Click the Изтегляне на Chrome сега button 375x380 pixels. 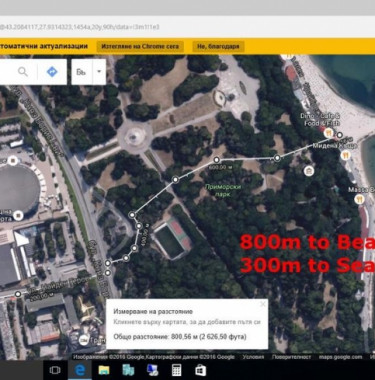[140, 46]
